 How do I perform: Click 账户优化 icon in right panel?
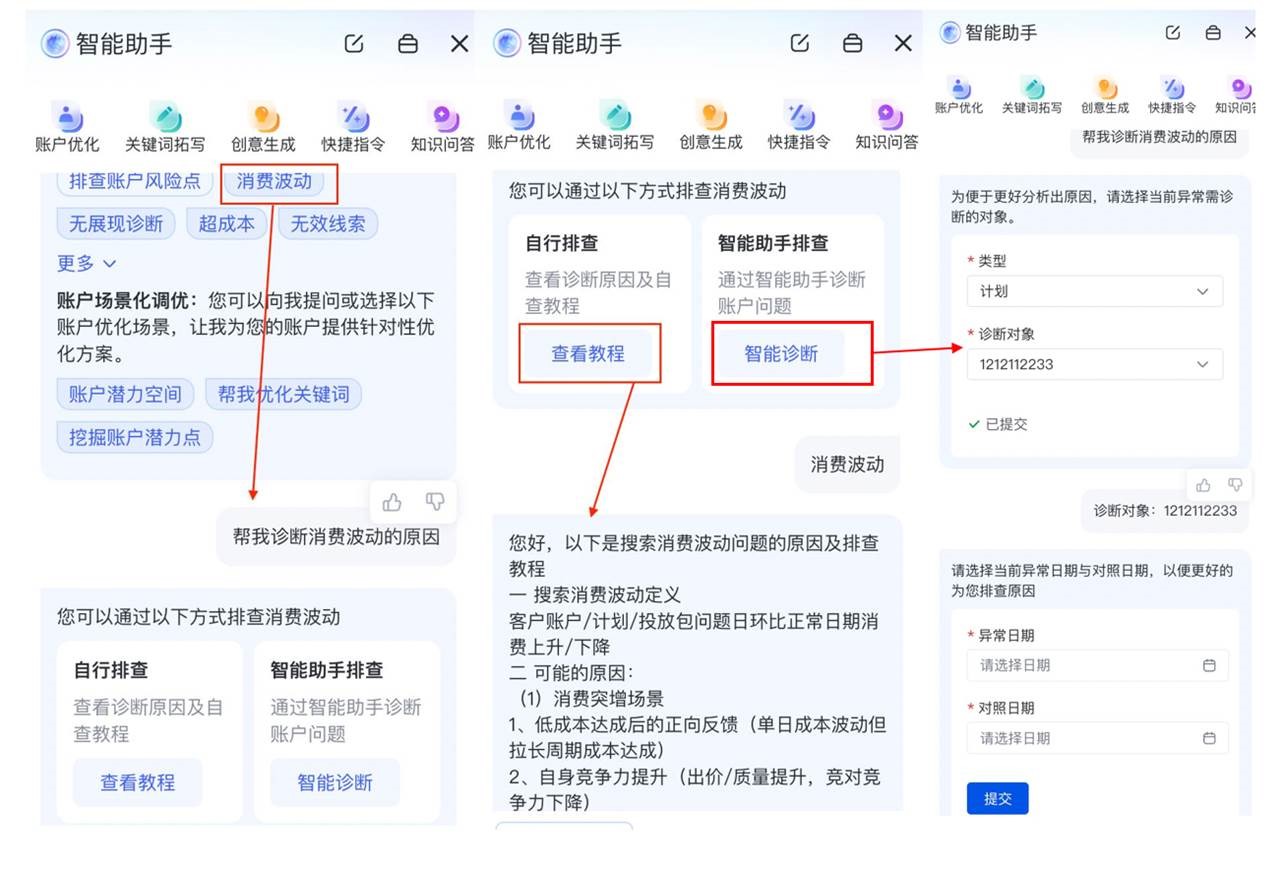(959, 89)
